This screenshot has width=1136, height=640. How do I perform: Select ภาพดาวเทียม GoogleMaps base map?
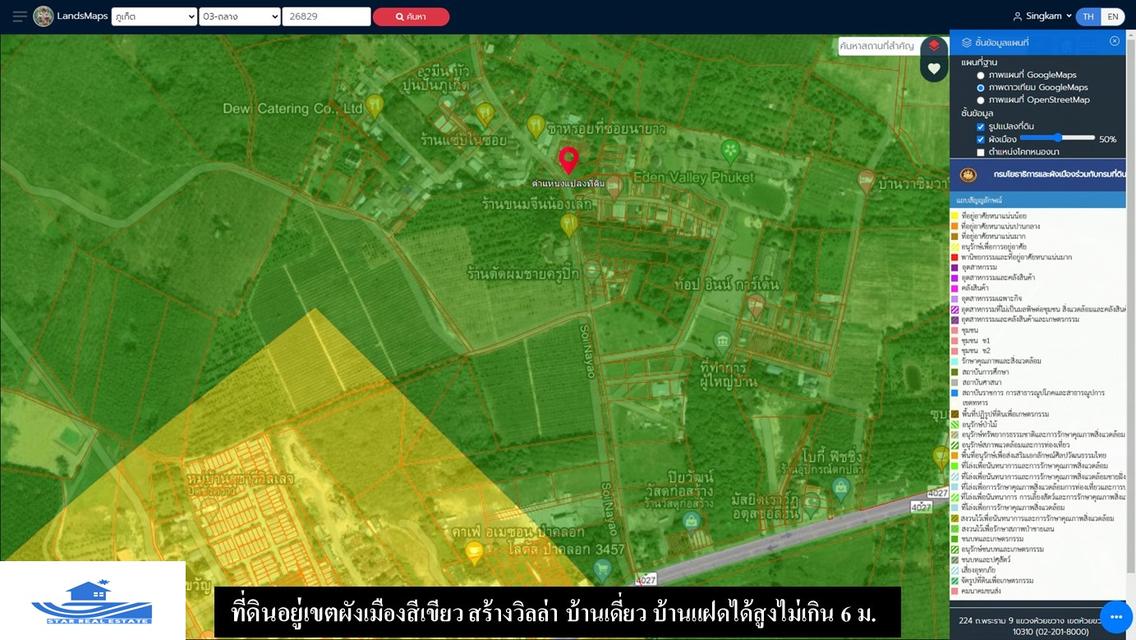tap(980, 88)
